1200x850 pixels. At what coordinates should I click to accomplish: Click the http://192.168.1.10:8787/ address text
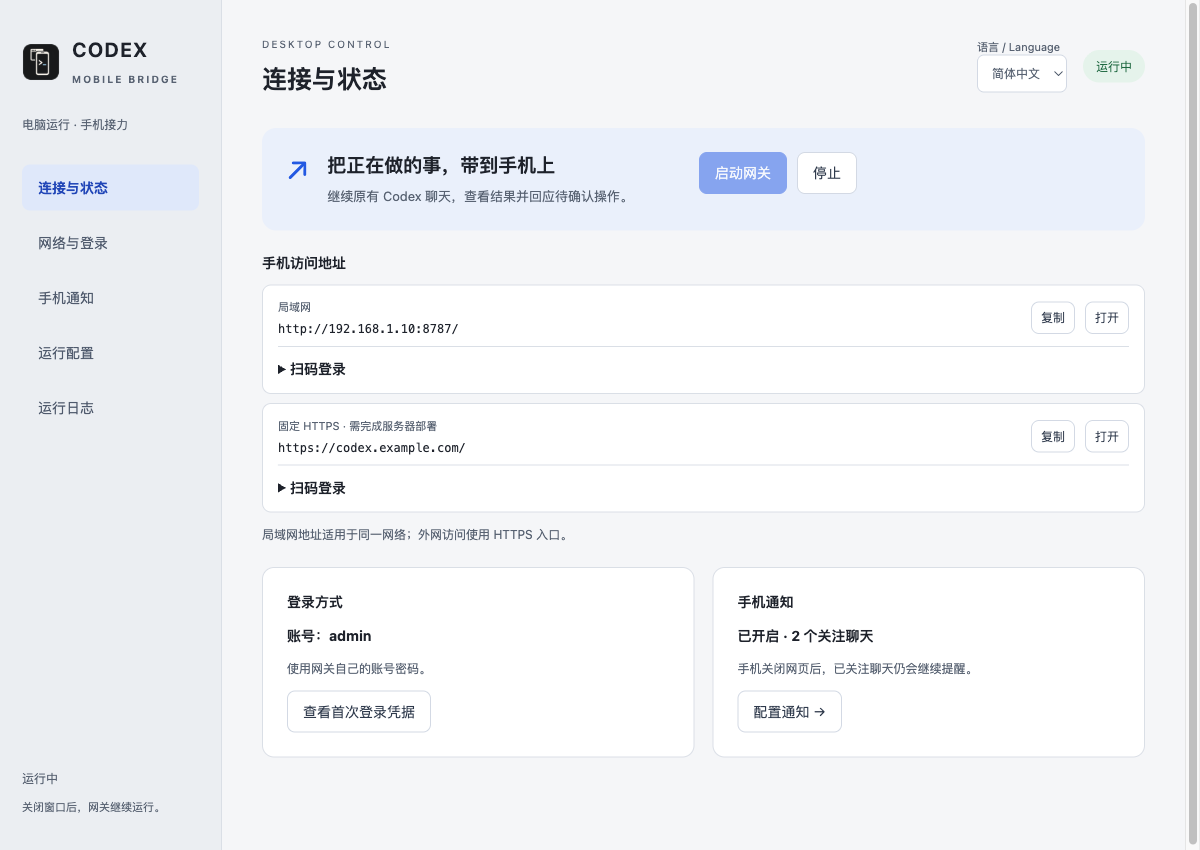(x=368, y=328)
